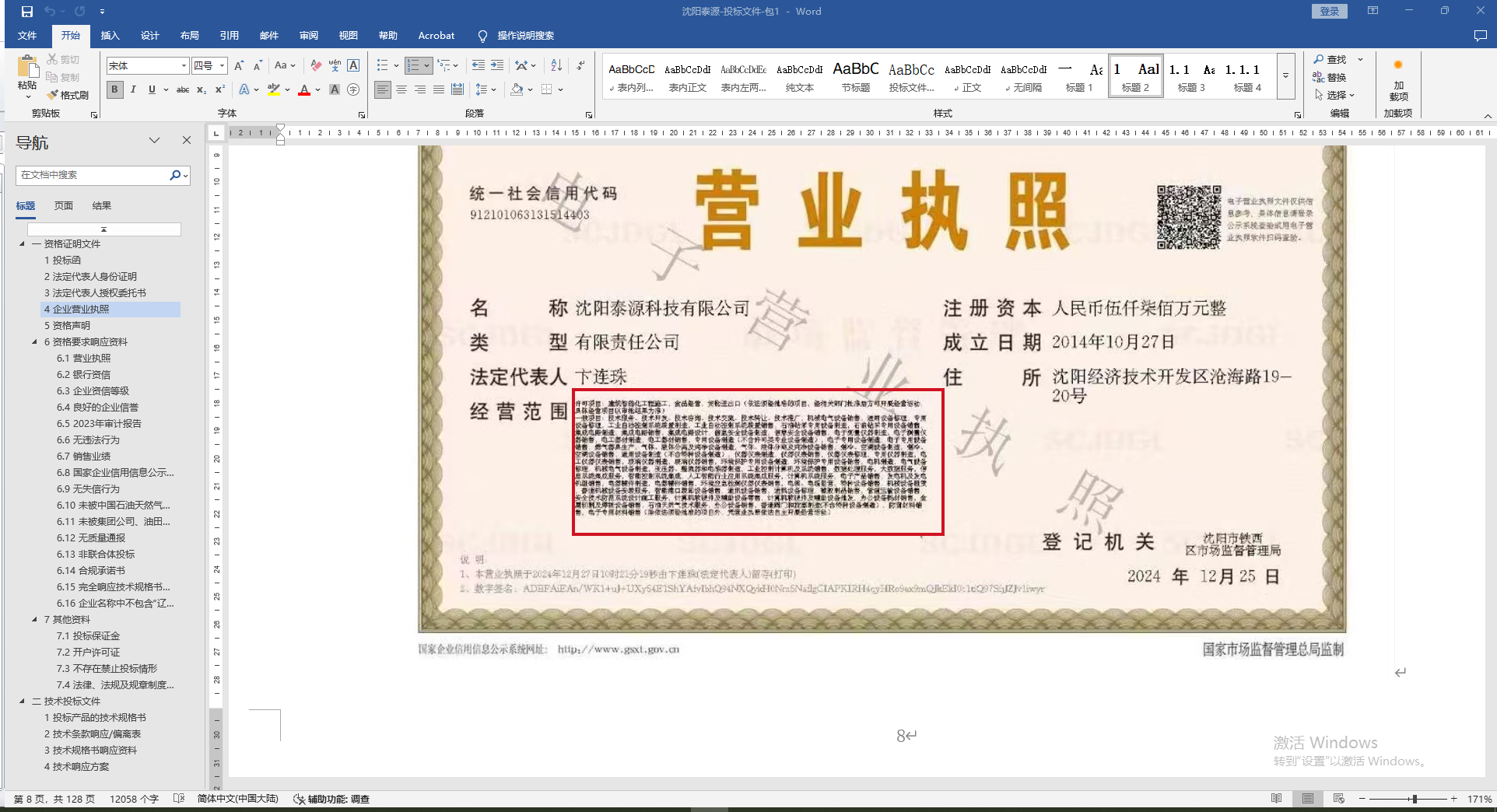Switch to Web Layout view in status bar
The image size is (1497, 812).
pos(1338,799)
